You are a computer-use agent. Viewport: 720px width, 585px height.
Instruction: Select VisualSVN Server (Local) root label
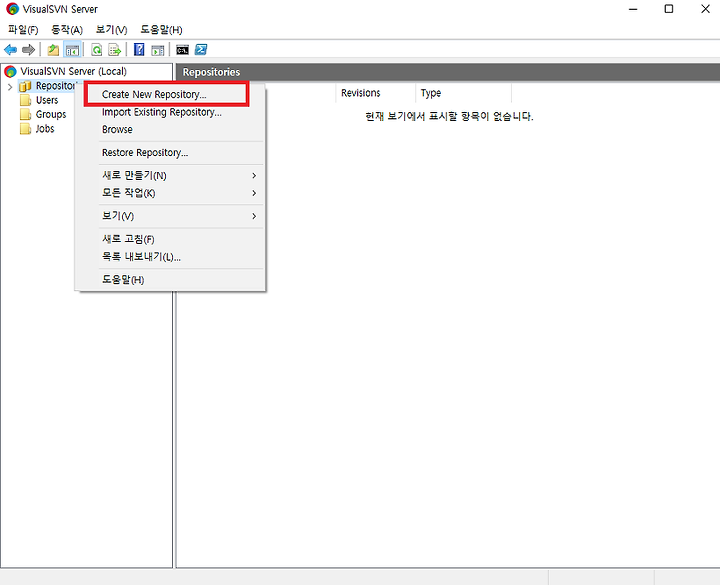[73, 72]
